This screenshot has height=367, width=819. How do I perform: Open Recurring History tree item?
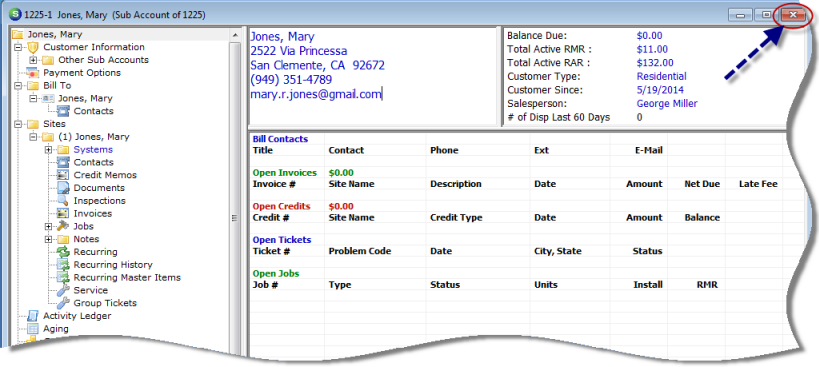click(113, 265)
